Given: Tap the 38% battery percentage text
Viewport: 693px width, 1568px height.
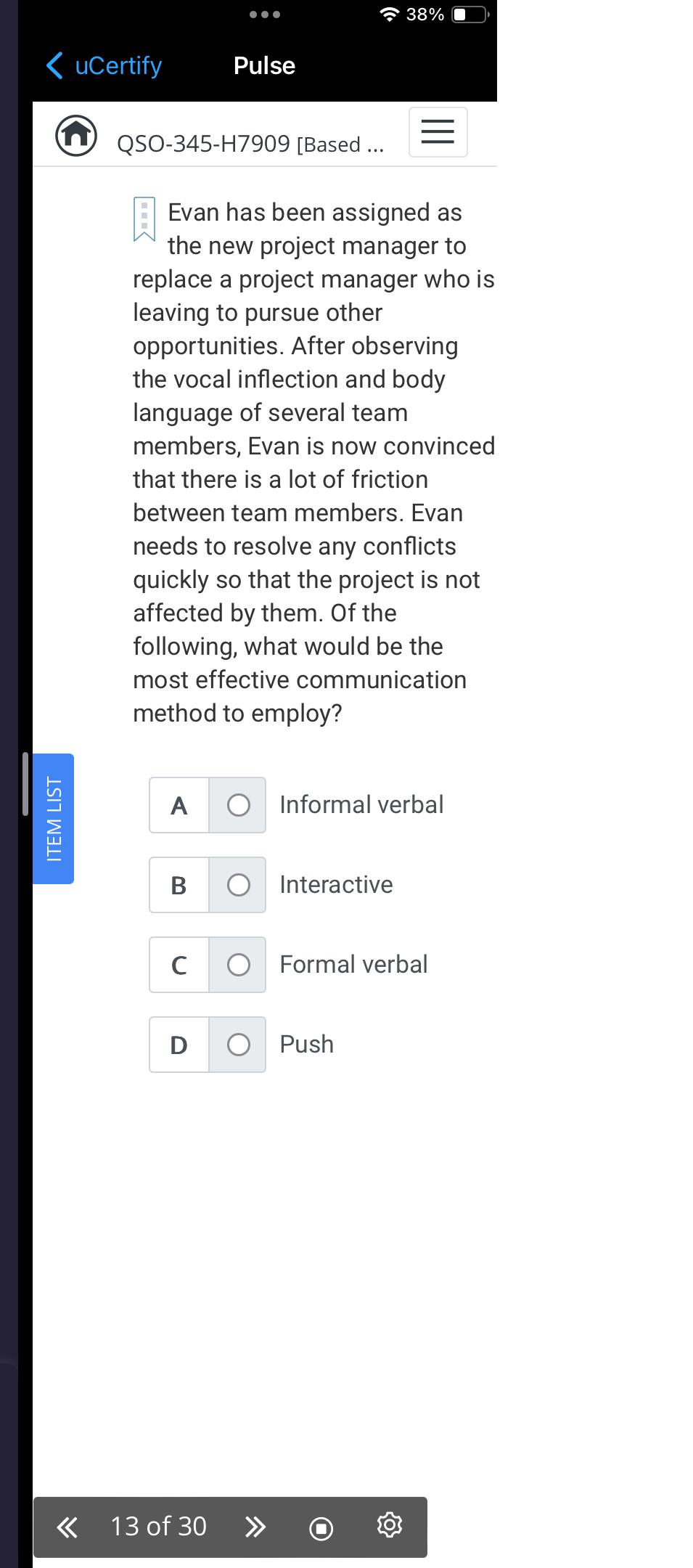Looking at the screenshot, I should [425, 13].
